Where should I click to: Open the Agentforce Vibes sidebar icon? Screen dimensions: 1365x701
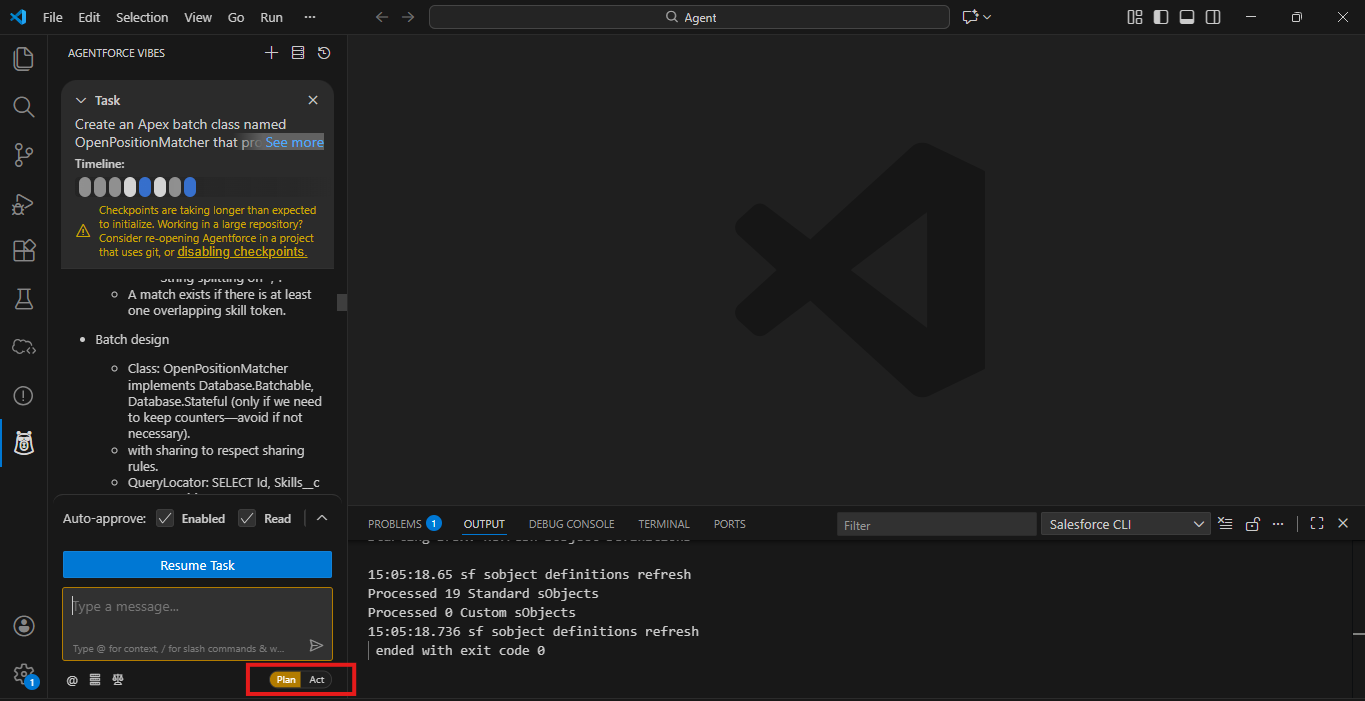click(x=23, y=441)
